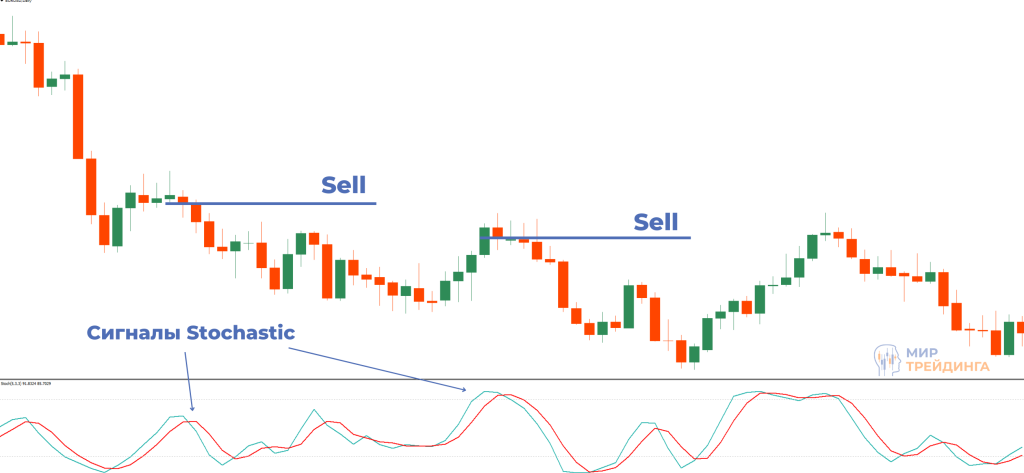Click the first Sell label
The image size is (1024, 473).
click(x=343, y=185)
